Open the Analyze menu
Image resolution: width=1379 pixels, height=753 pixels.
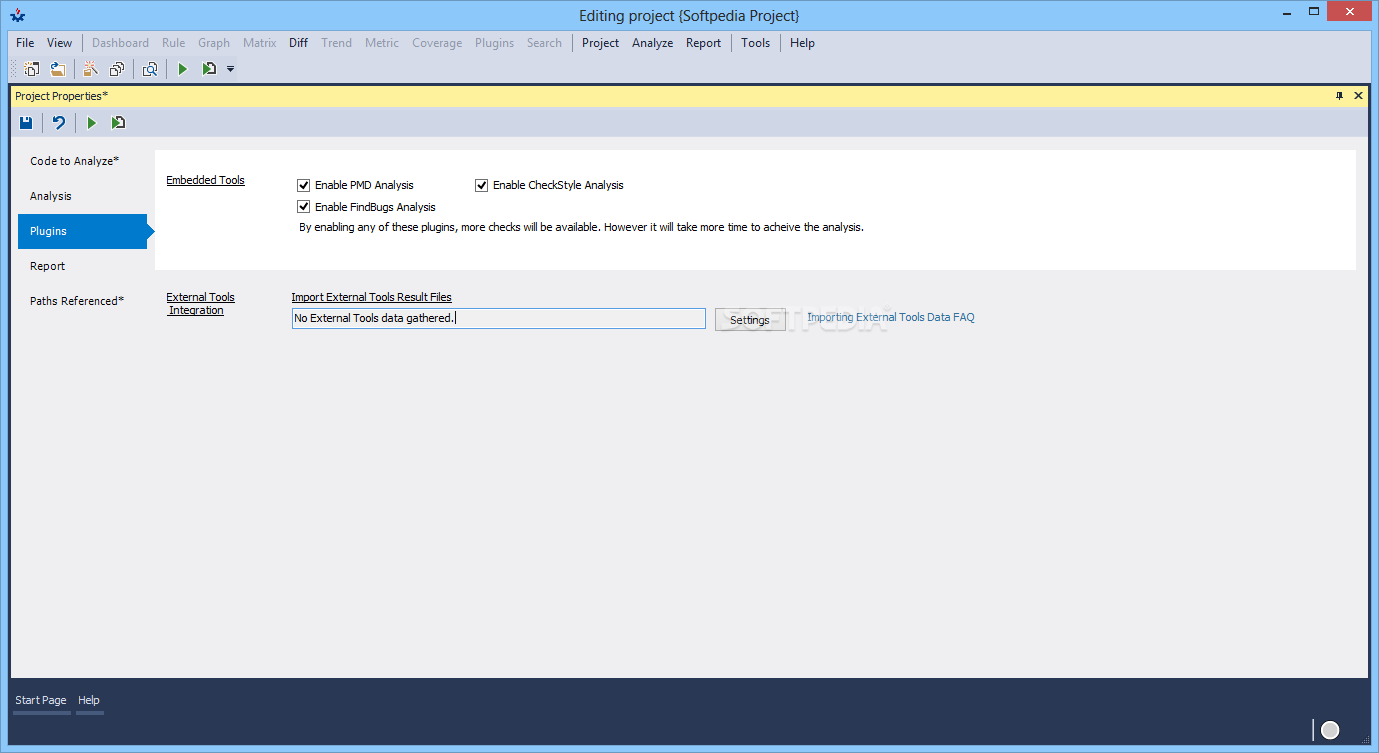point(652,43)
